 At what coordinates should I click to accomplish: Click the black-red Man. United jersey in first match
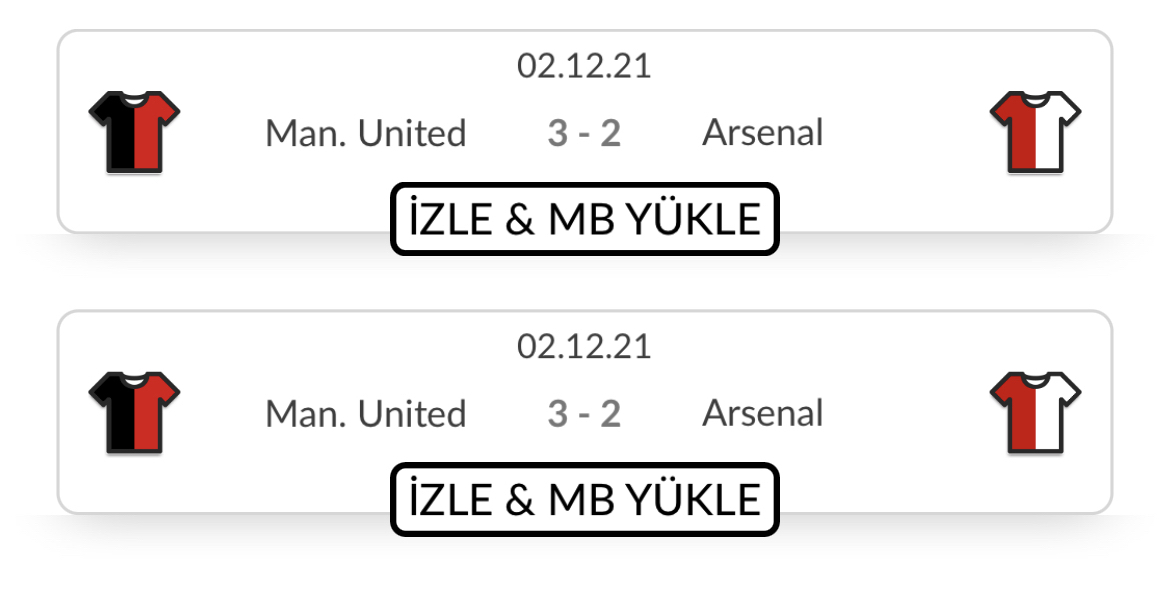pyautogui.click(x=134, y=132)
